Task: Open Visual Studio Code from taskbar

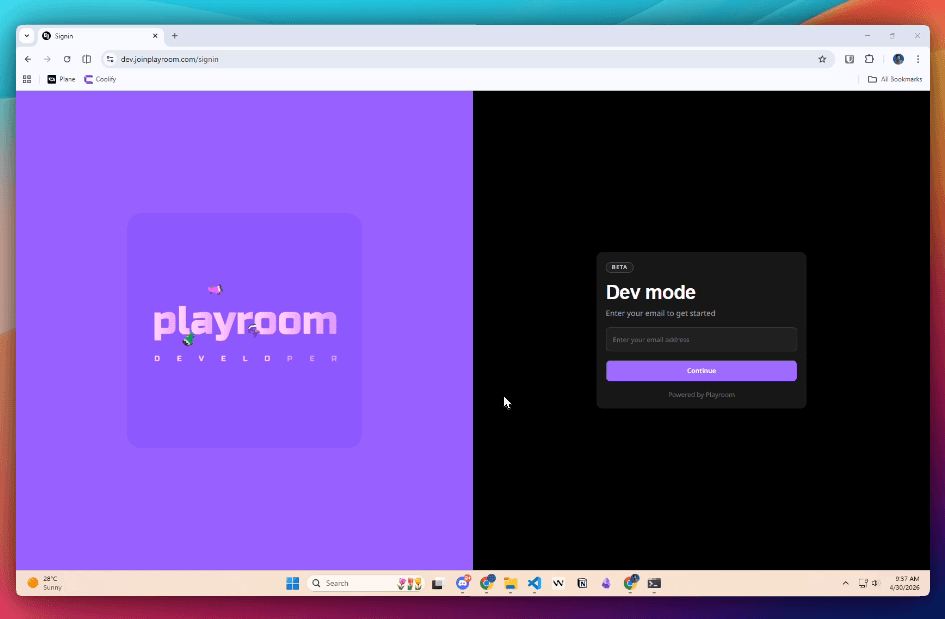Action: tap(535, 583)
